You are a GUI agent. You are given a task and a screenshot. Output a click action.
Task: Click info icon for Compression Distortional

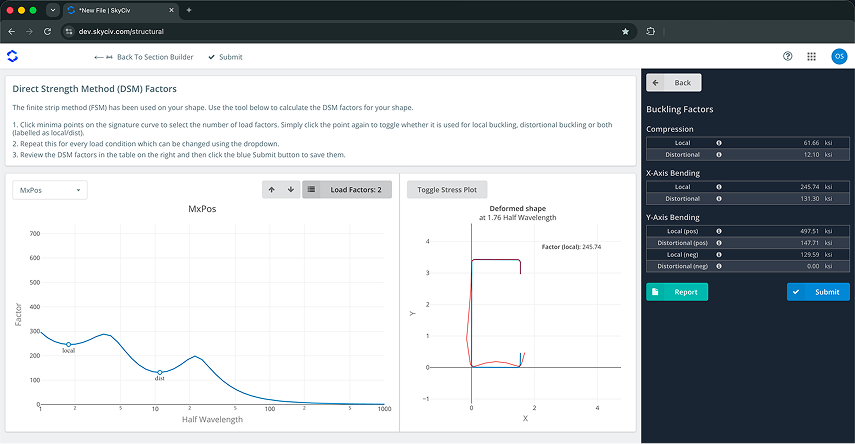pos(719,155)
